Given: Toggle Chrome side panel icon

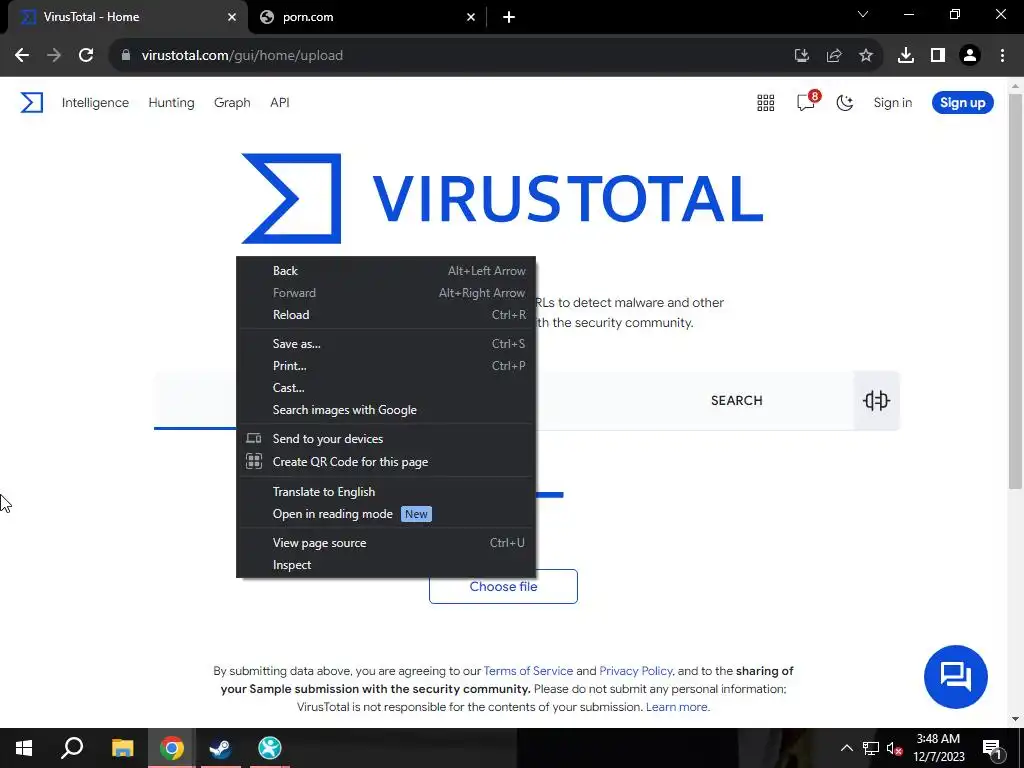Looking at the screenshot, I should pyautogui.click(x=938, y=56).
